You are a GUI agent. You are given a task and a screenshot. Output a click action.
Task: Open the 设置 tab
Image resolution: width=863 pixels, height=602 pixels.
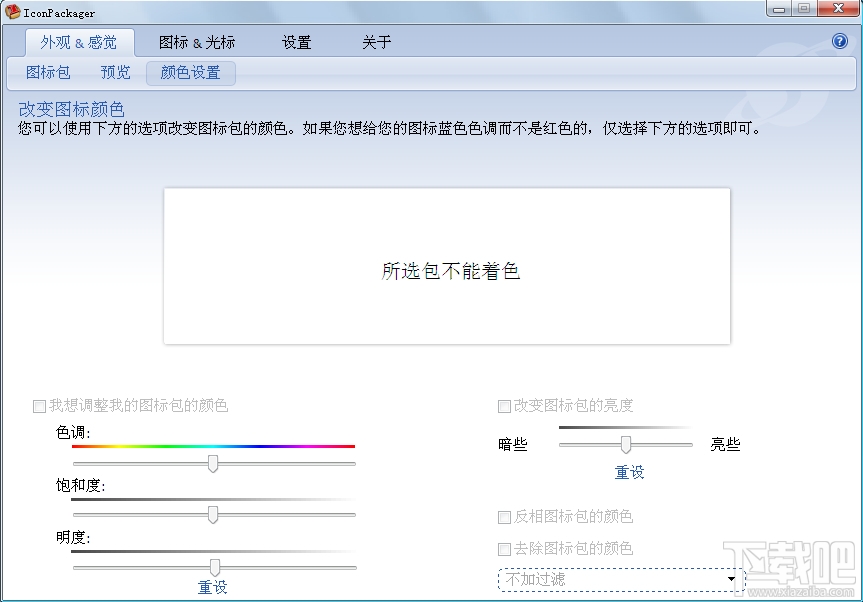296,42
